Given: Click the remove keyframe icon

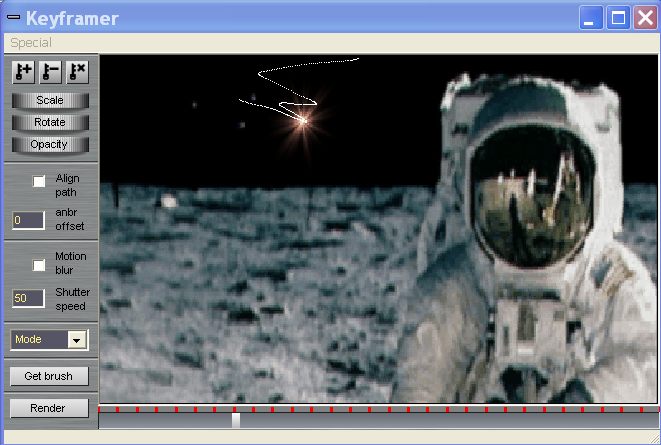Looking at the screenshot, I should click(50, 72).
